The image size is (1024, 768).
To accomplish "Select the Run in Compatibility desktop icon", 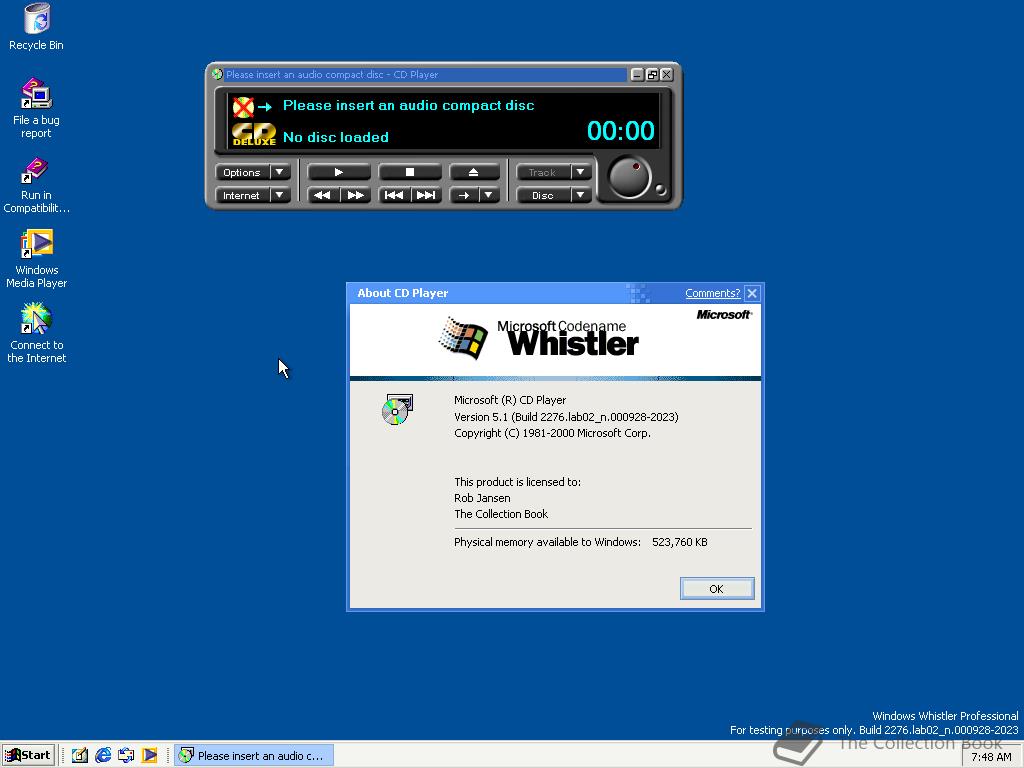I will 37,185.
